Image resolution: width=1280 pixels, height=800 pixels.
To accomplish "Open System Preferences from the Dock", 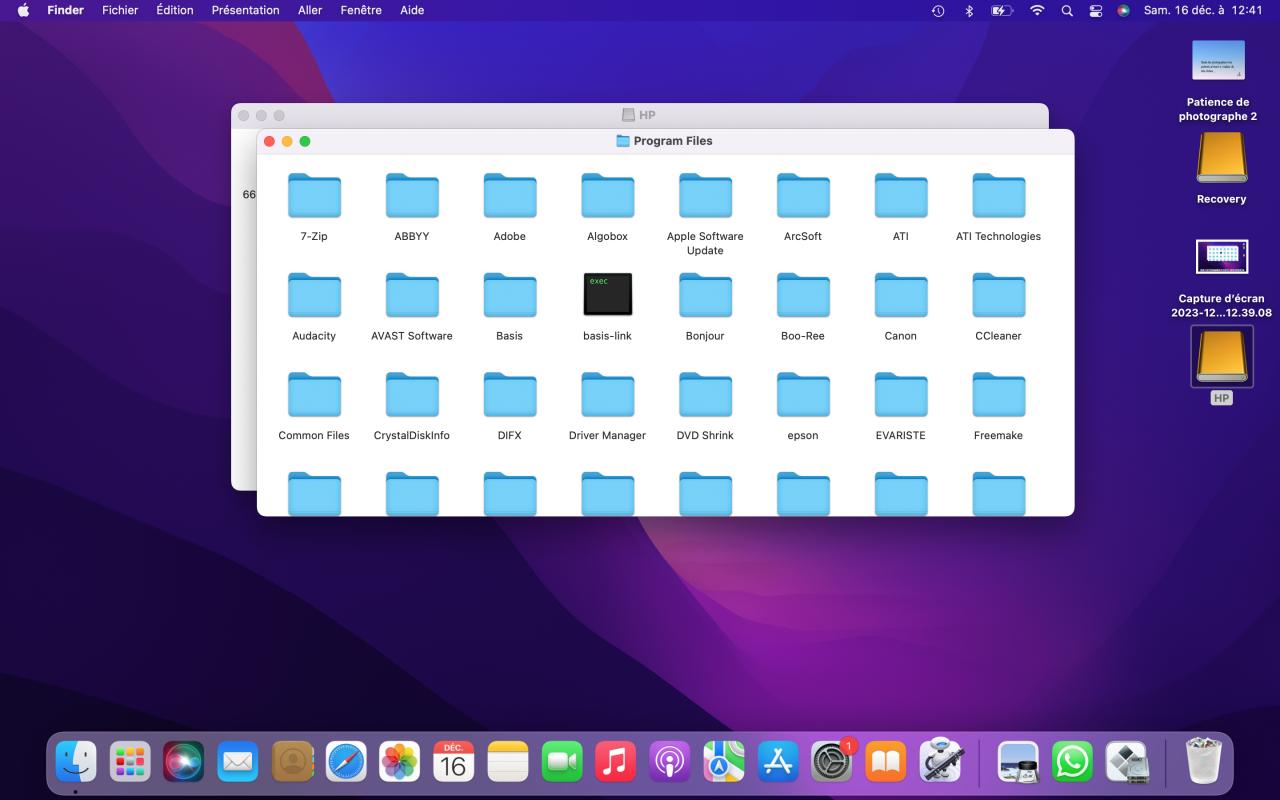I will point(832,762).
